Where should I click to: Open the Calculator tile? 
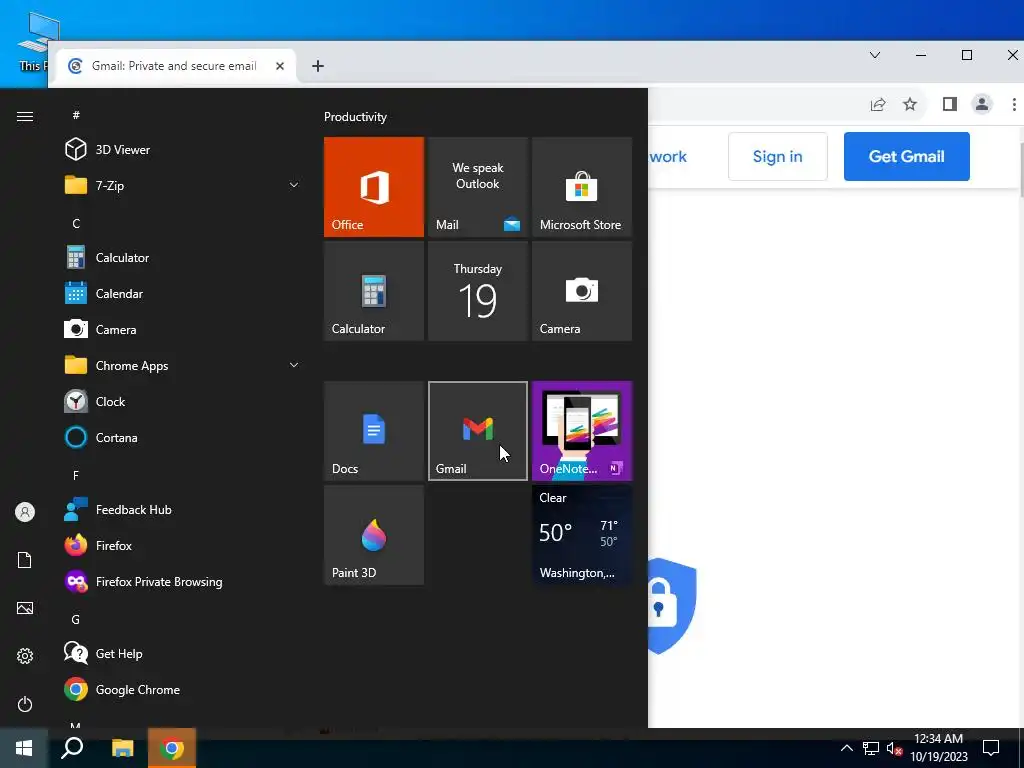[x=374, y=291]
